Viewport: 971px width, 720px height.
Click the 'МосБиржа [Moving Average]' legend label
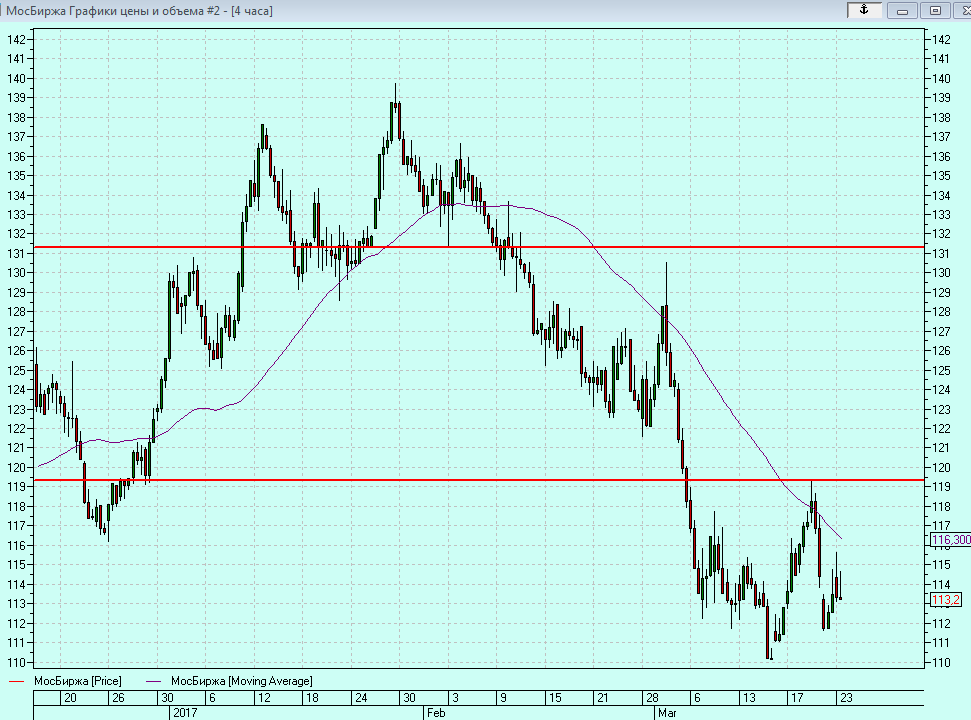(242, 681)
